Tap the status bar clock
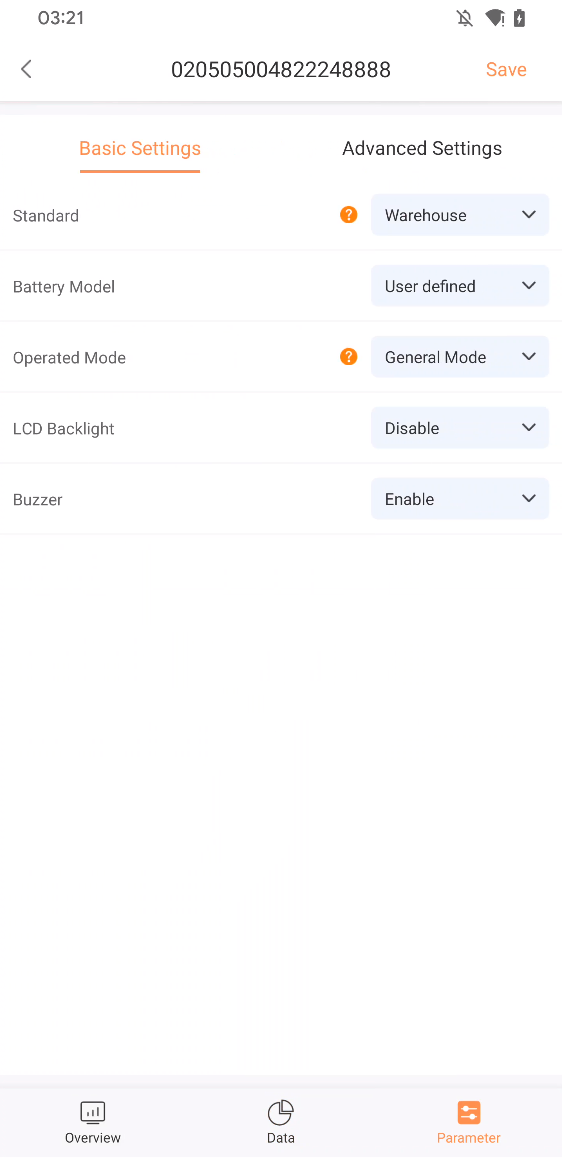562x1158 pixels. (x=61, y=18)
